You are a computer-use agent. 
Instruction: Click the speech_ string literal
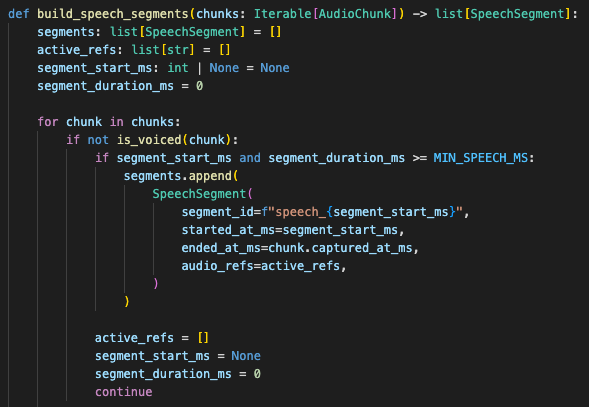coord(301,212)
